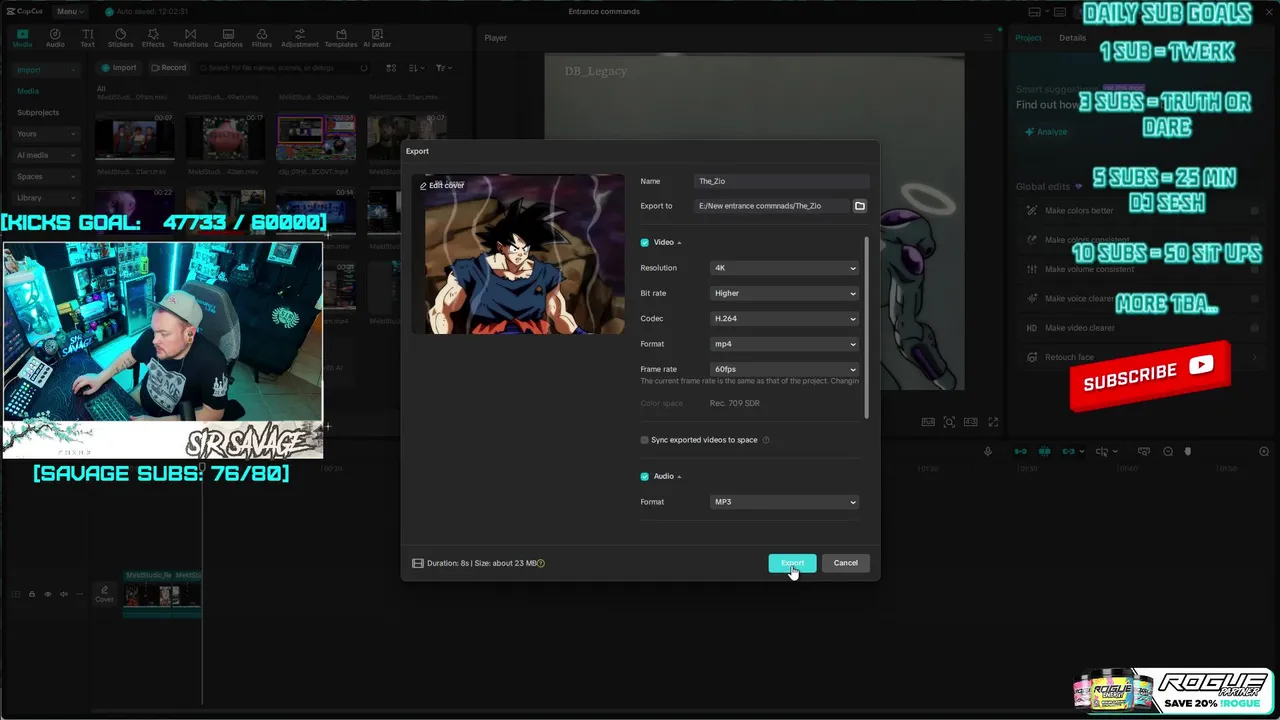Viewport: 1280px width, 720px height.
Task: Toggle the Video export checkbox
Action: click(x=645, y=243)
